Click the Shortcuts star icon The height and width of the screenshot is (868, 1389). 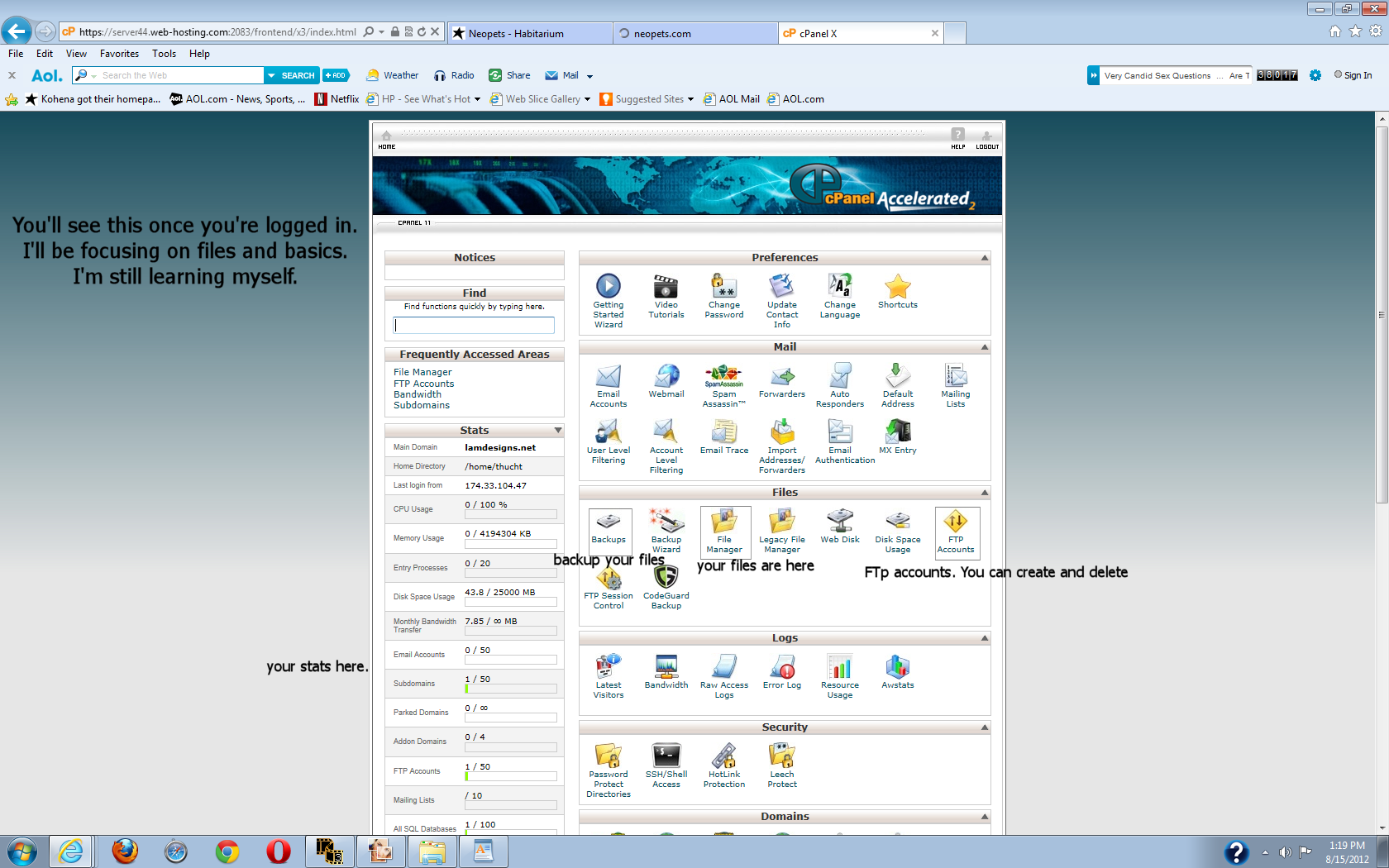pyautogui.click(x=898, y=286)
